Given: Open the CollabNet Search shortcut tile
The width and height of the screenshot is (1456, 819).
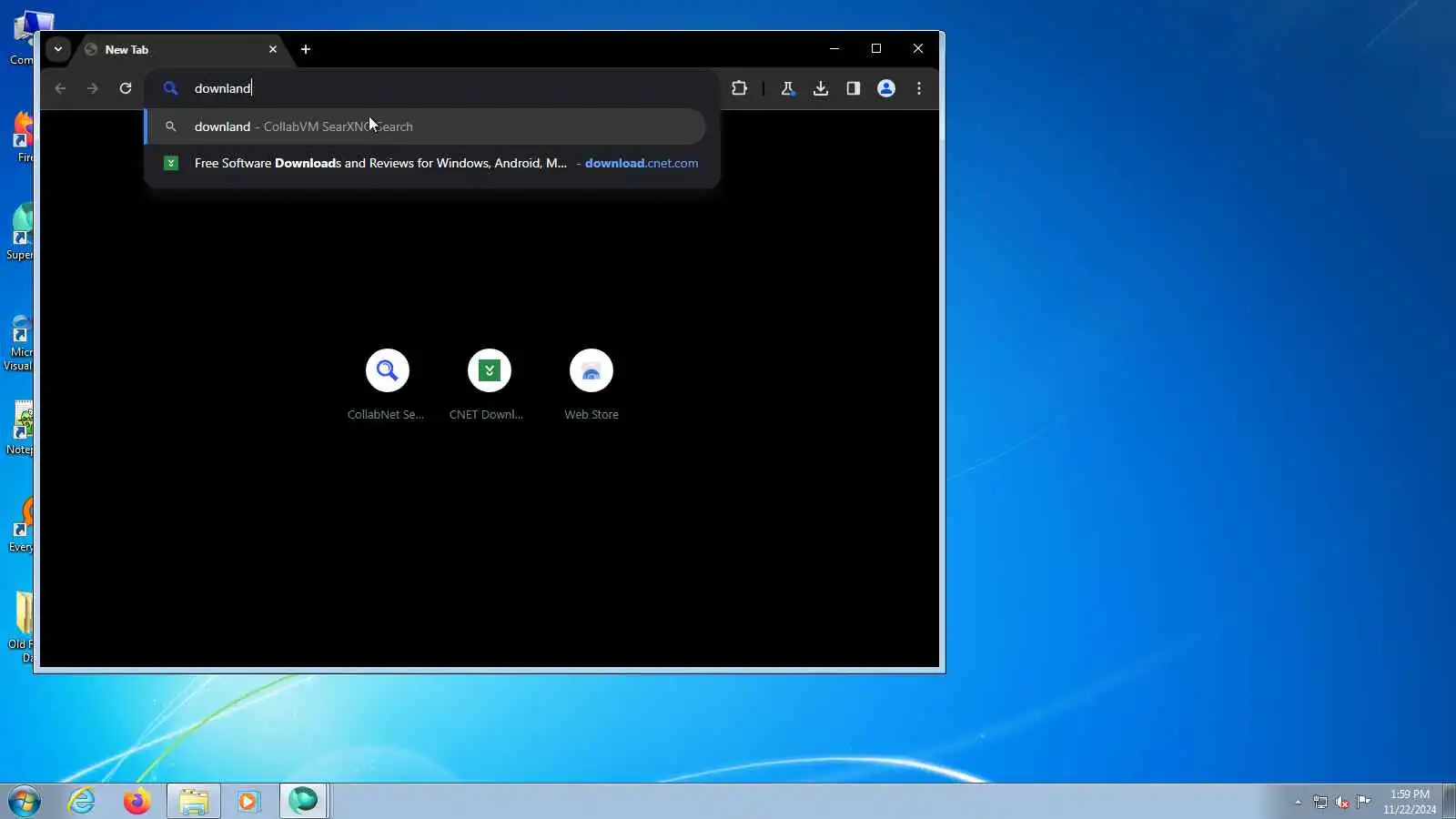Looking at the screenshot, I should pyautogui.click(x=387, y=384).
